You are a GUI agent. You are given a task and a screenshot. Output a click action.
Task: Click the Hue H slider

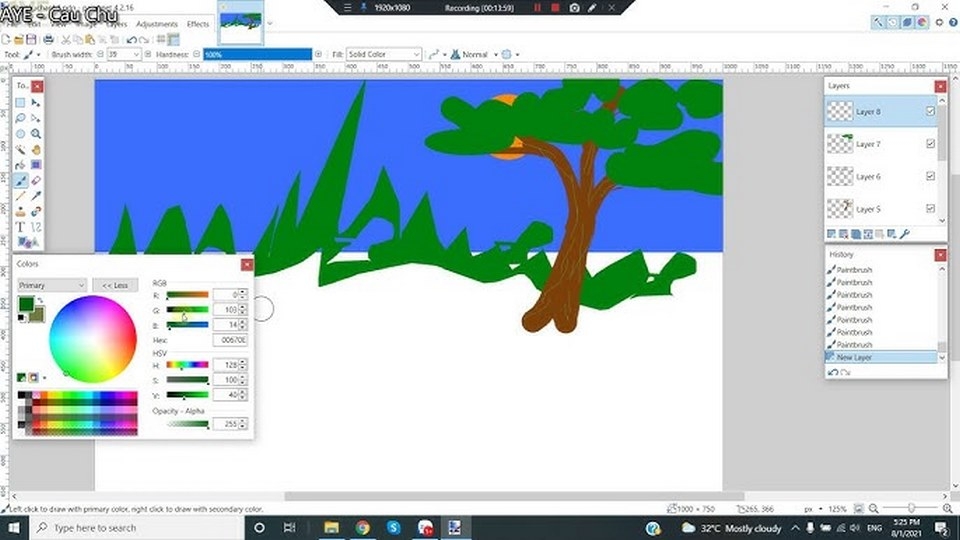click(x=187, y=365)
